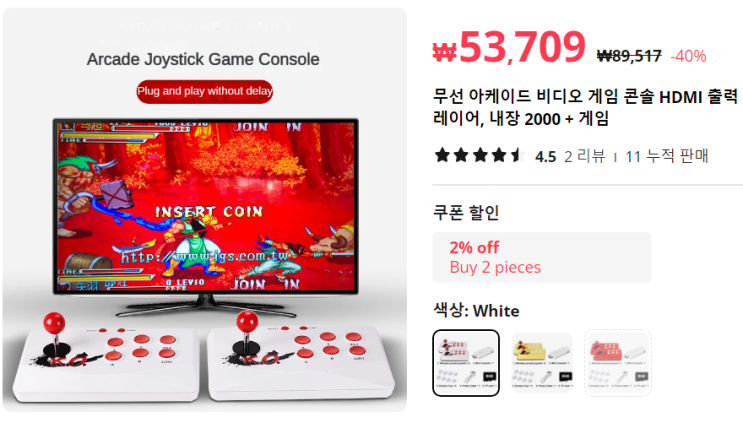Click the 색상: White color label
The width and height of the screenshot is (743, 423).
(476, 311)
